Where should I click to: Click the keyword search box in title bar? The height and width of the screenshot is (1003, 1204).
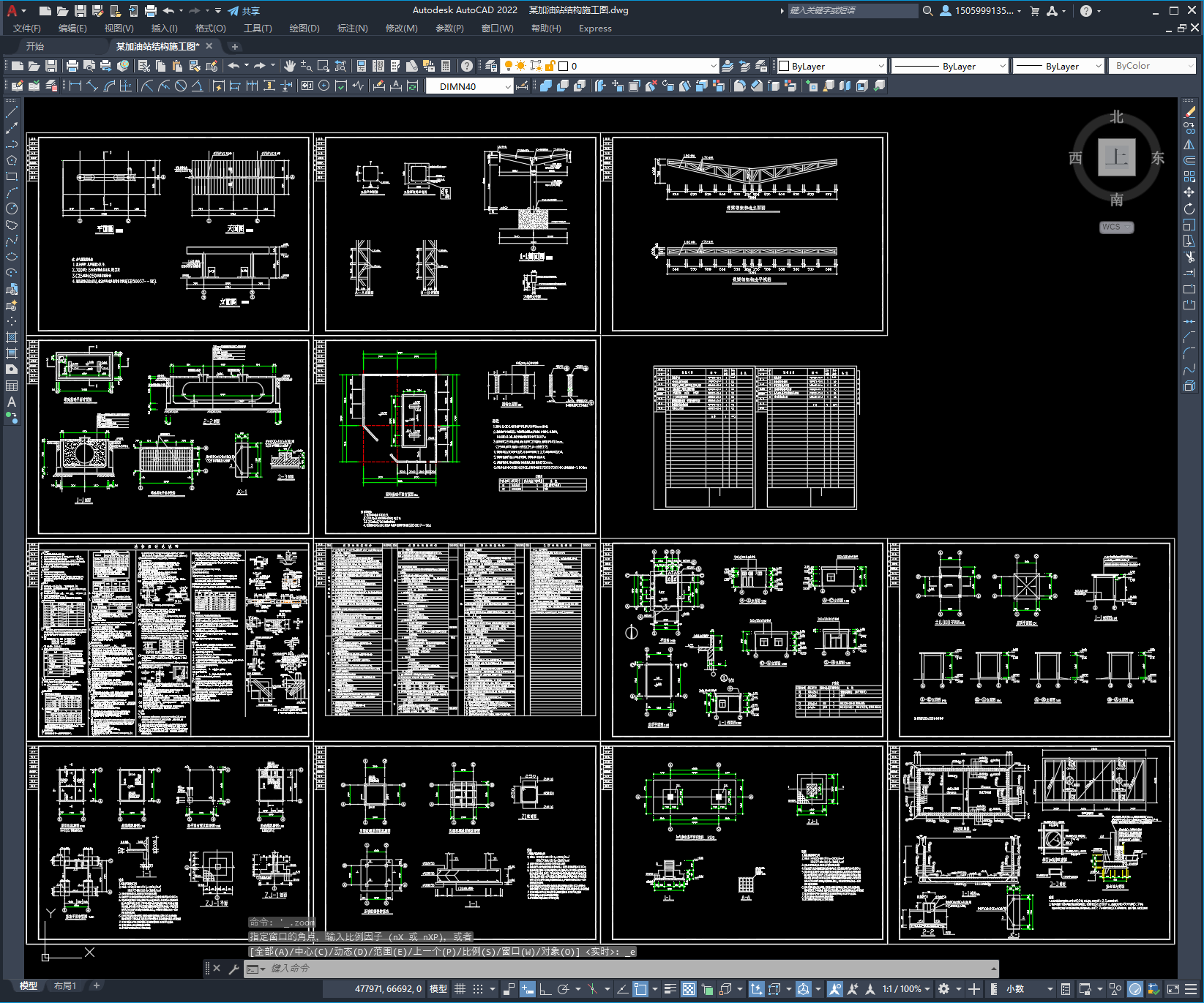click(853, 11)
